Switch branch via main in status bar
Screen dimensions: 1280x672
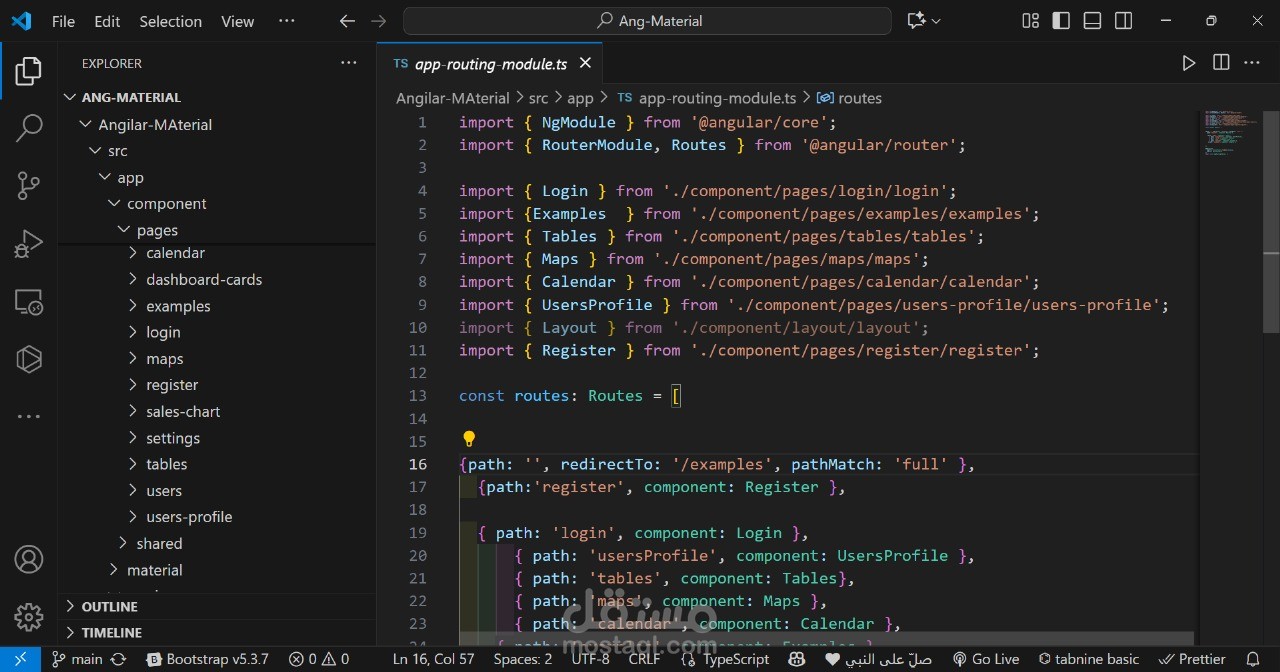coord(78,659)
